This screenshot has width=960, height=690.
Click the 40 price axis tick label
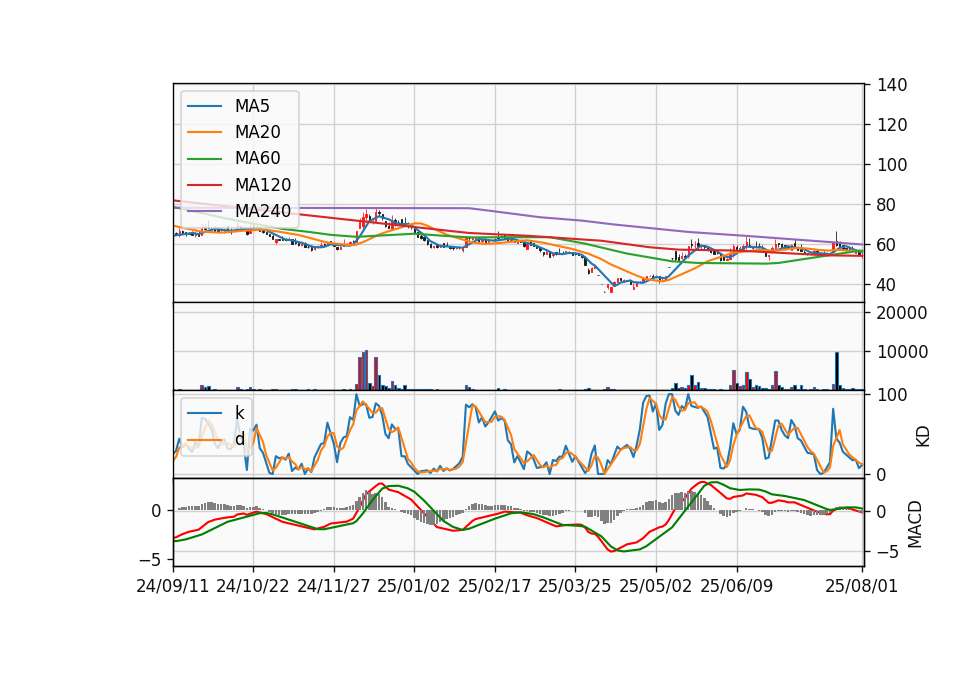(886, 285)
